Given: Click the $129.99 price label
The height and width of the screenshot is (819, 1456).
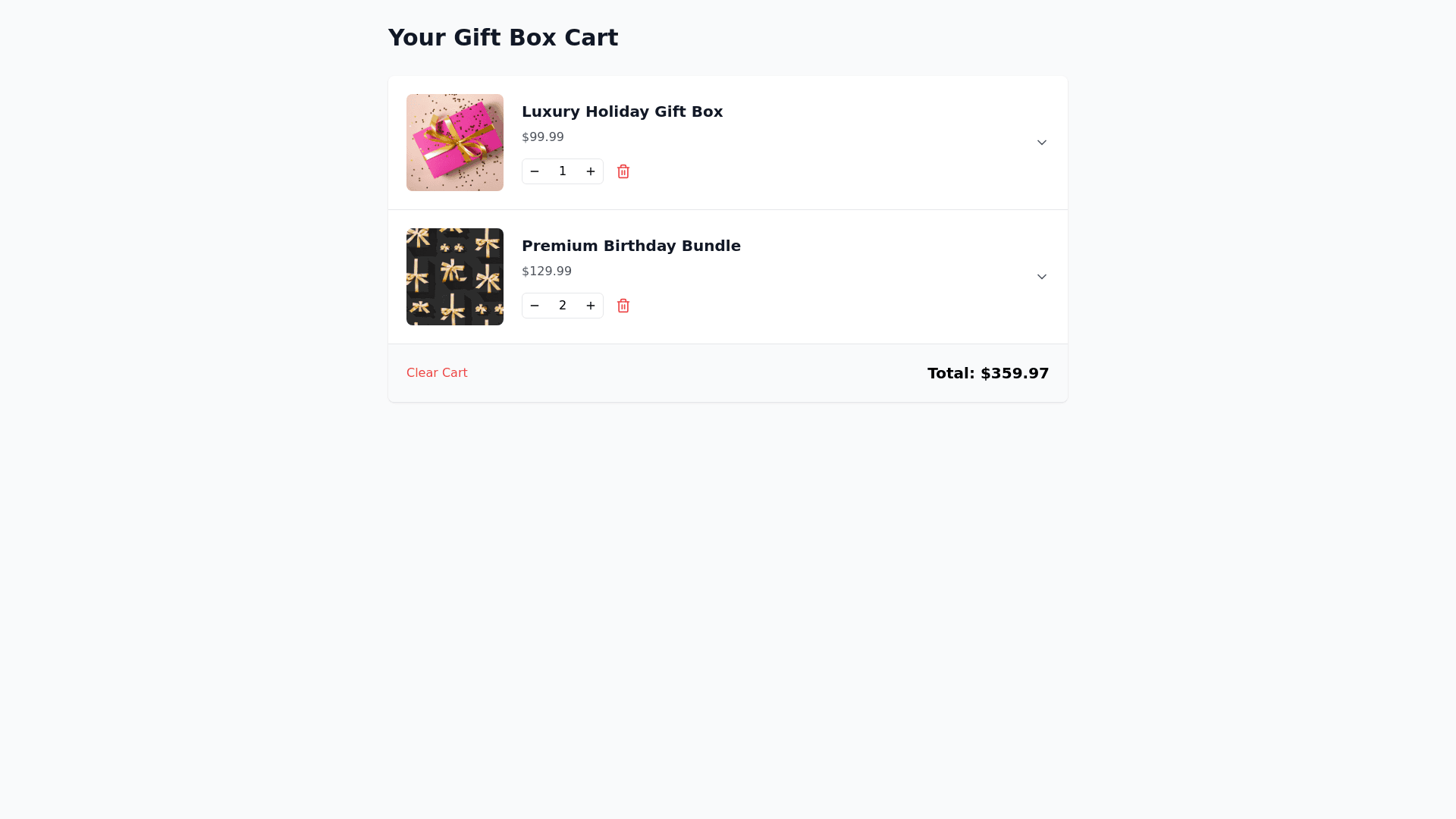Looking at the screenshot, I should (547, 271).
